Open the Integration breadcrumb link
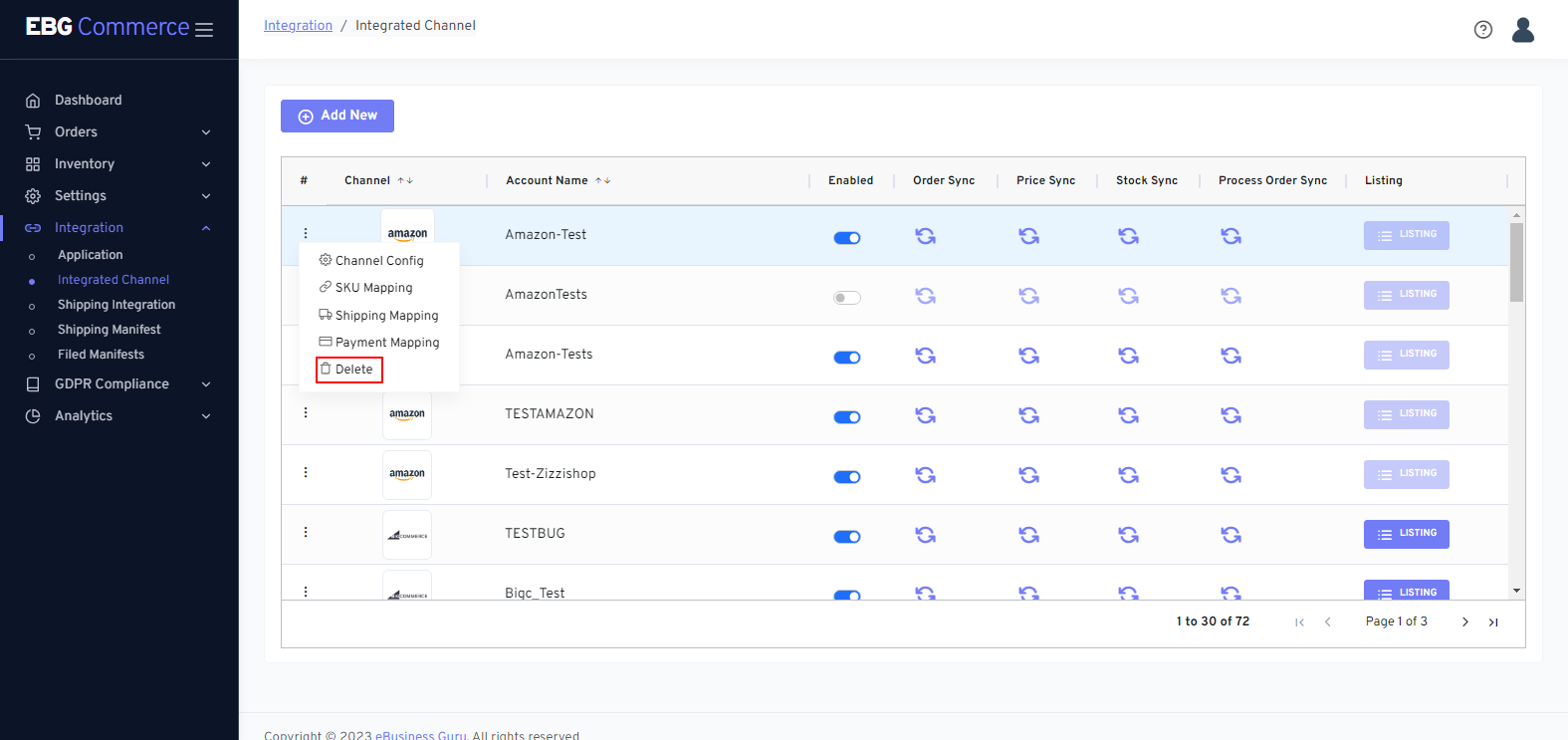The height and width of the screenshot is (740, 1568). pyautogui.click(x=298, y=26)
